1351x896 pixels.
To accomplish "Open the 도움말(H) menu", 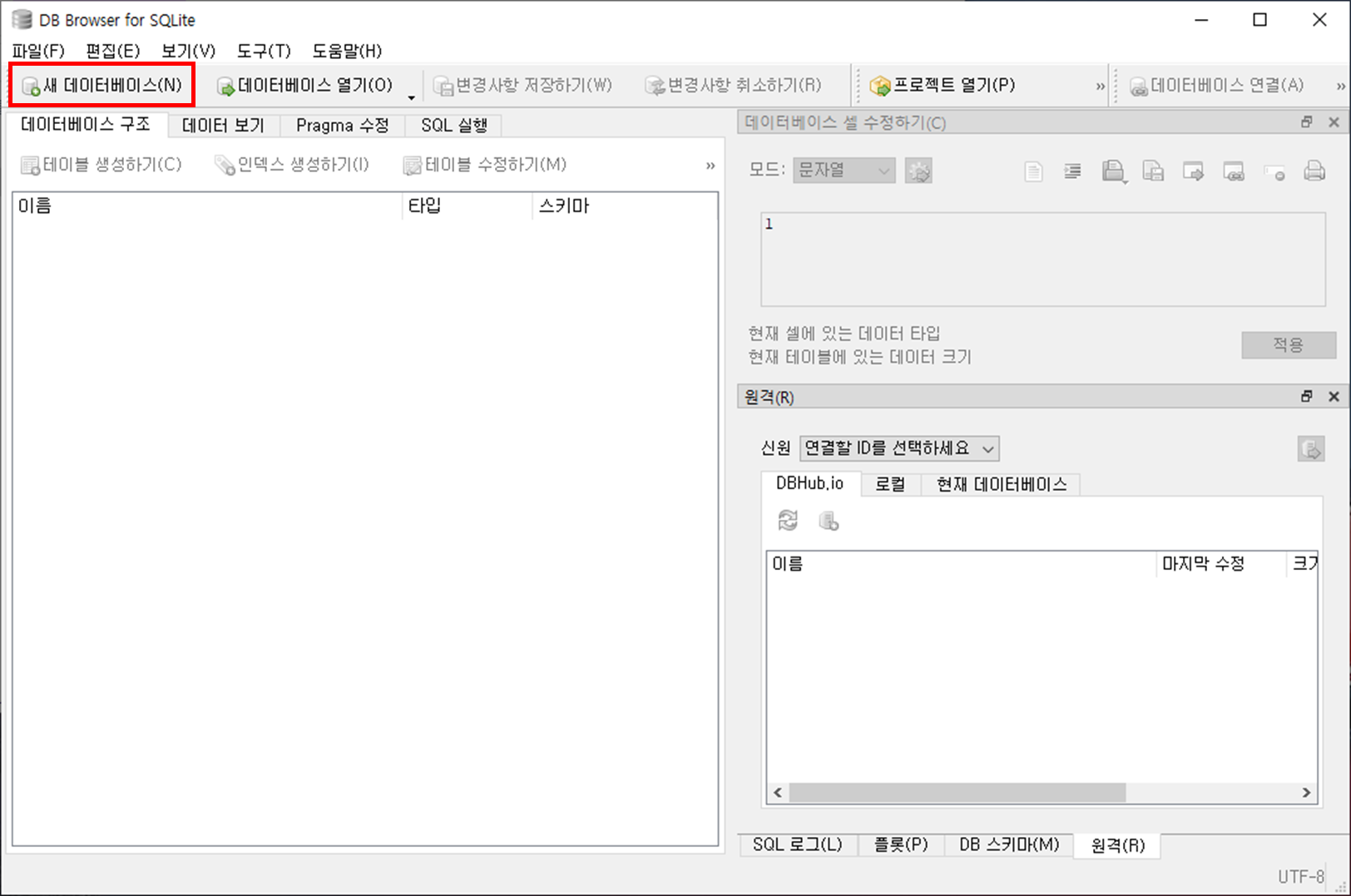I will pos(347,51).
